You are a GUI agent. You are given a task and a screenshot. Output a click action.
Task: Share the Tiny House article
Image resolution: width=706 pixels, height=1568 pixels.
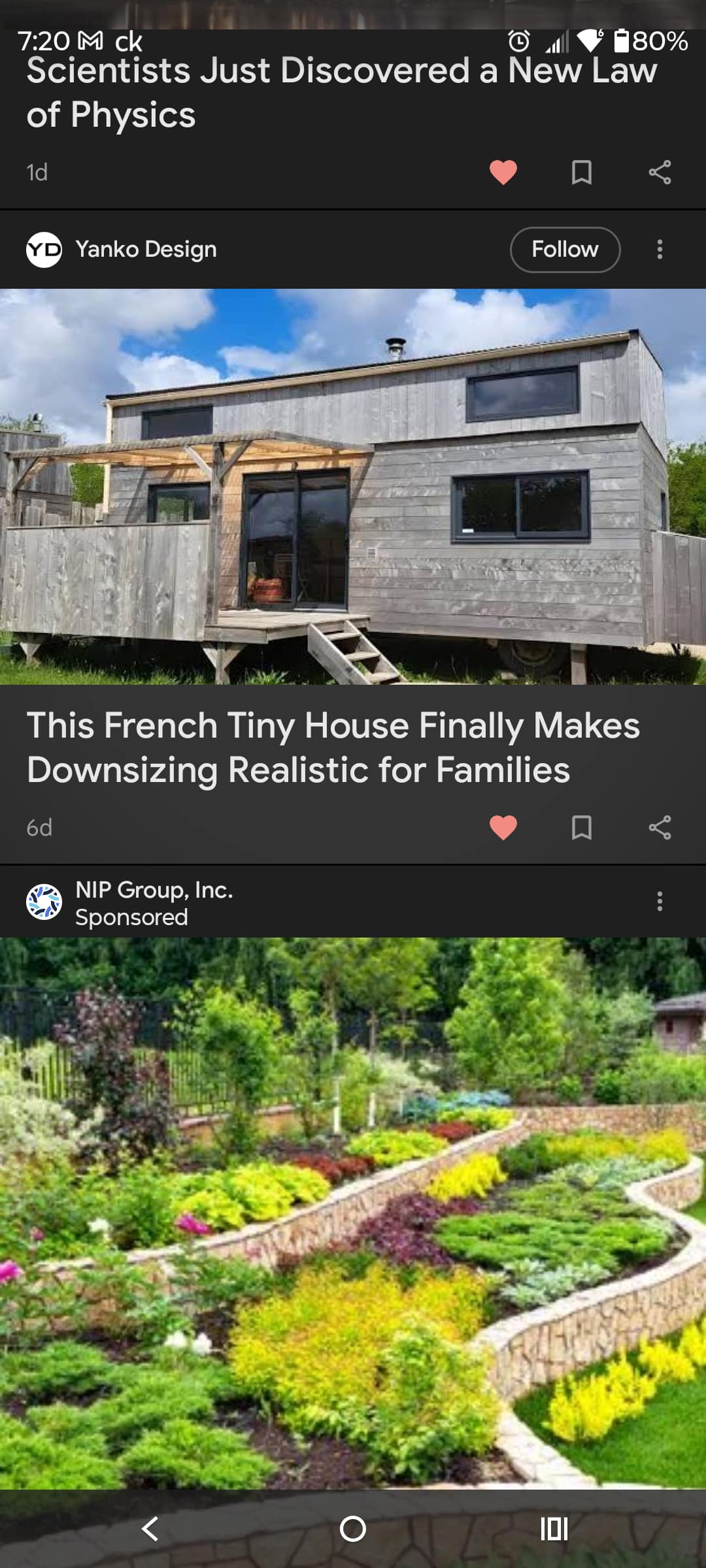[x=660, y=828]
